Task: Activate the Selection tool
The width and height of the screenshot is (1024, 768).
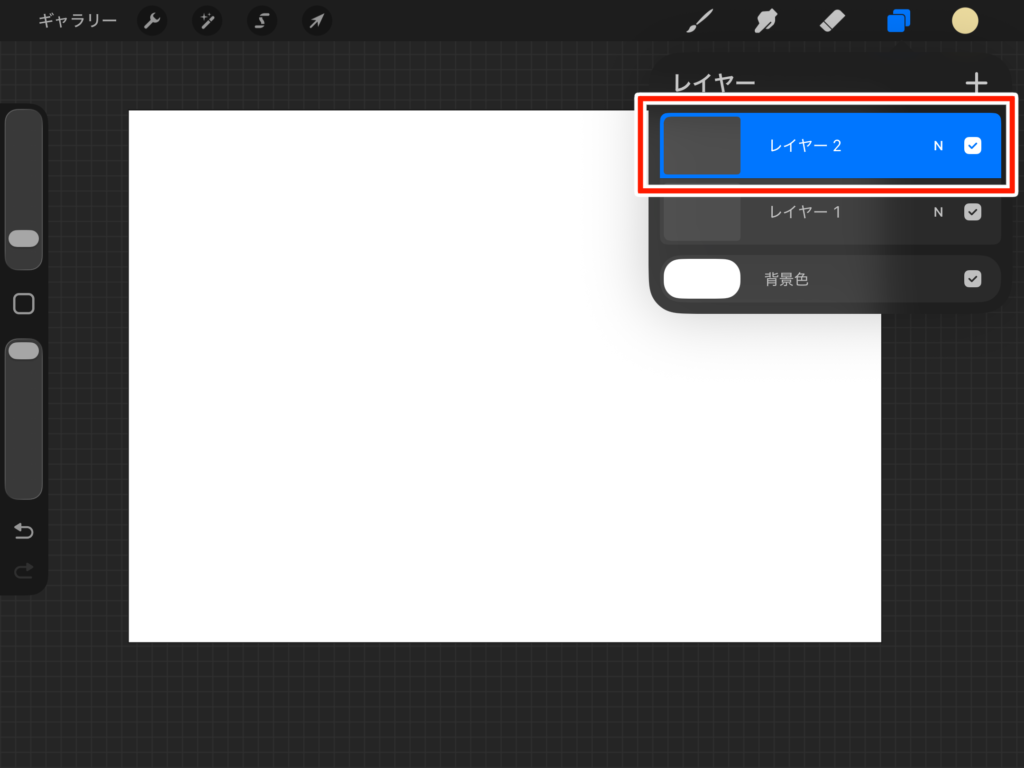Action: [262, 21]
